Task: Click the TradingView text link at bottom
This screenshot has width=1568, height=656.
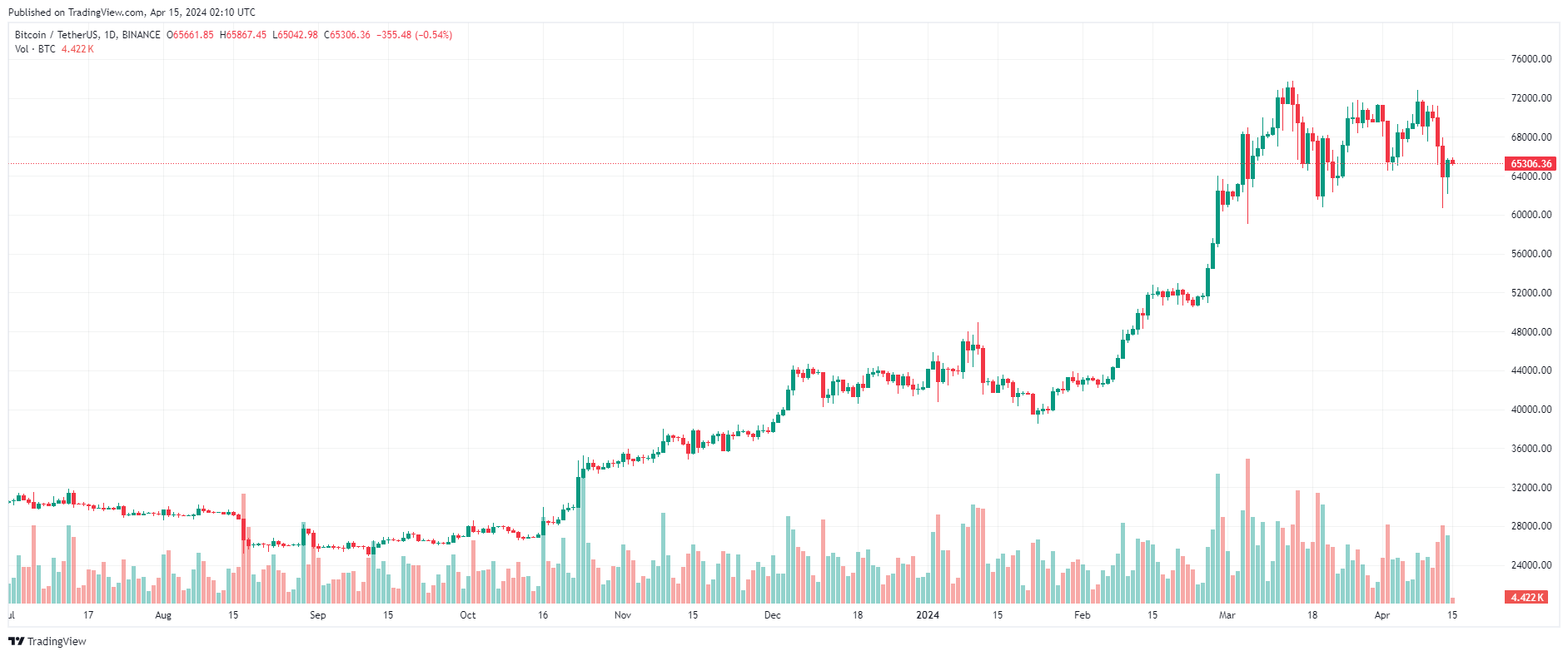Action: point(57,641)
